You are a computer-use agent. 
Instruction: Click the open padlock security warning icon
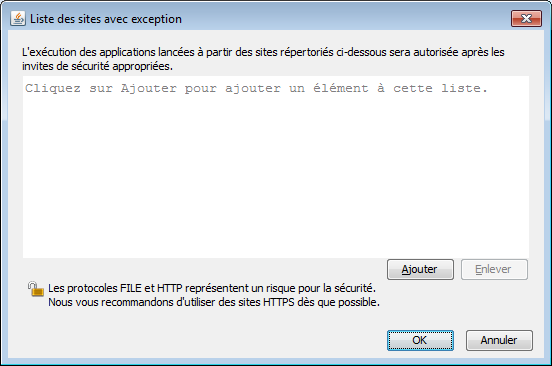pyautogui.click(x=36, y=289)
